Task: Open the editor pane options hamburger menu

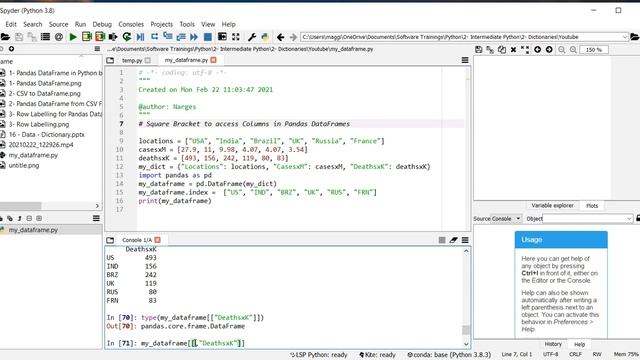Action: pos(465,60)
